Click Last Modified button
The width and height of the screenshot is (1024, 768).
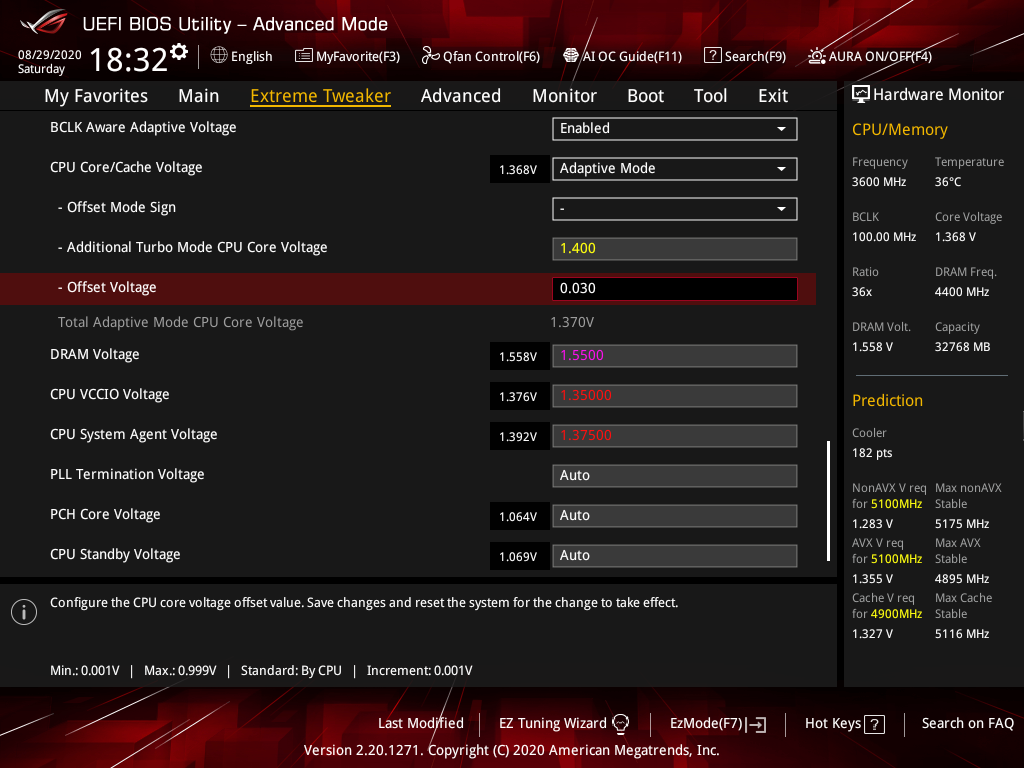421,724
